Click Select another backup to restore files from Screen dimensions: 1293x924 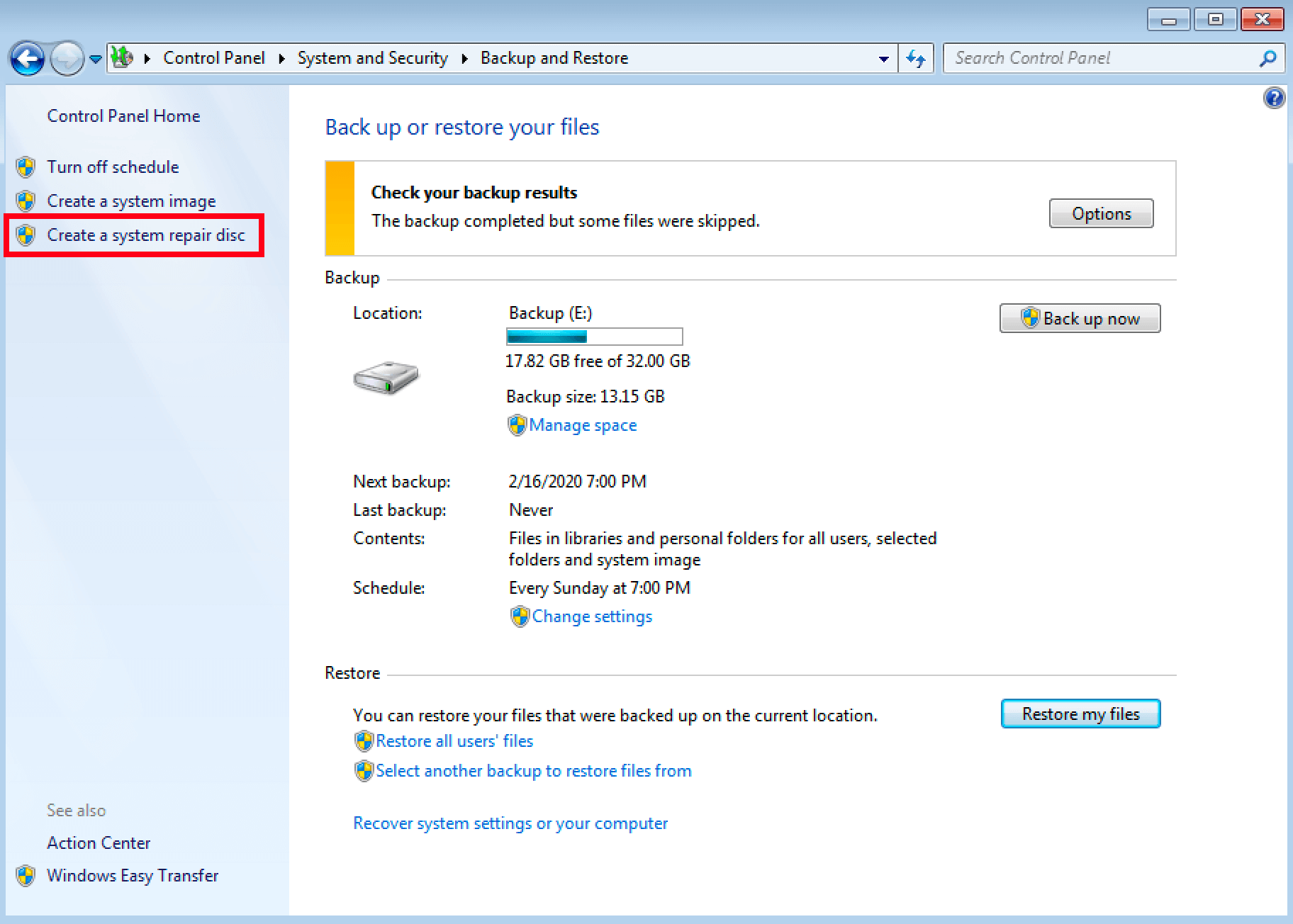(x=534, y=771)
